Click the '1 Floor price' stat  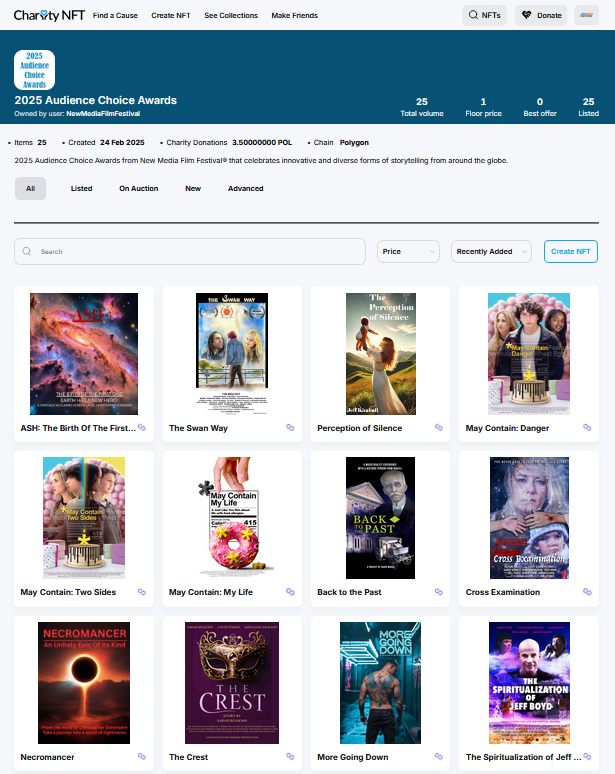(x=483, y=107)
